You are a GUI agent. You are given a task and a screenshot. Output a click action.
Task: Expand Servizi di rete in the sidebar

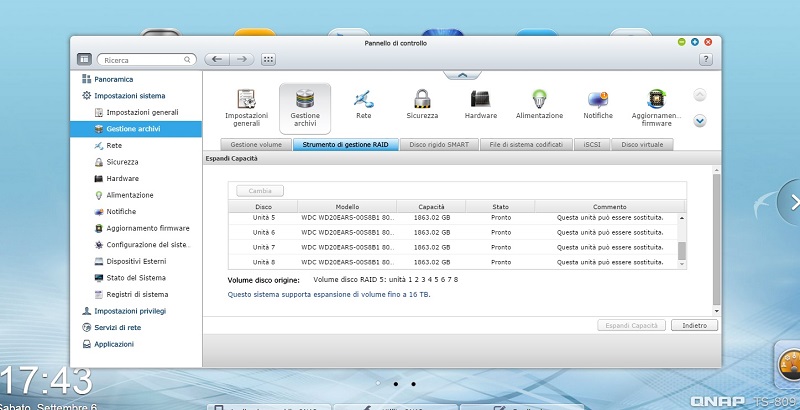tap(117, 327)
